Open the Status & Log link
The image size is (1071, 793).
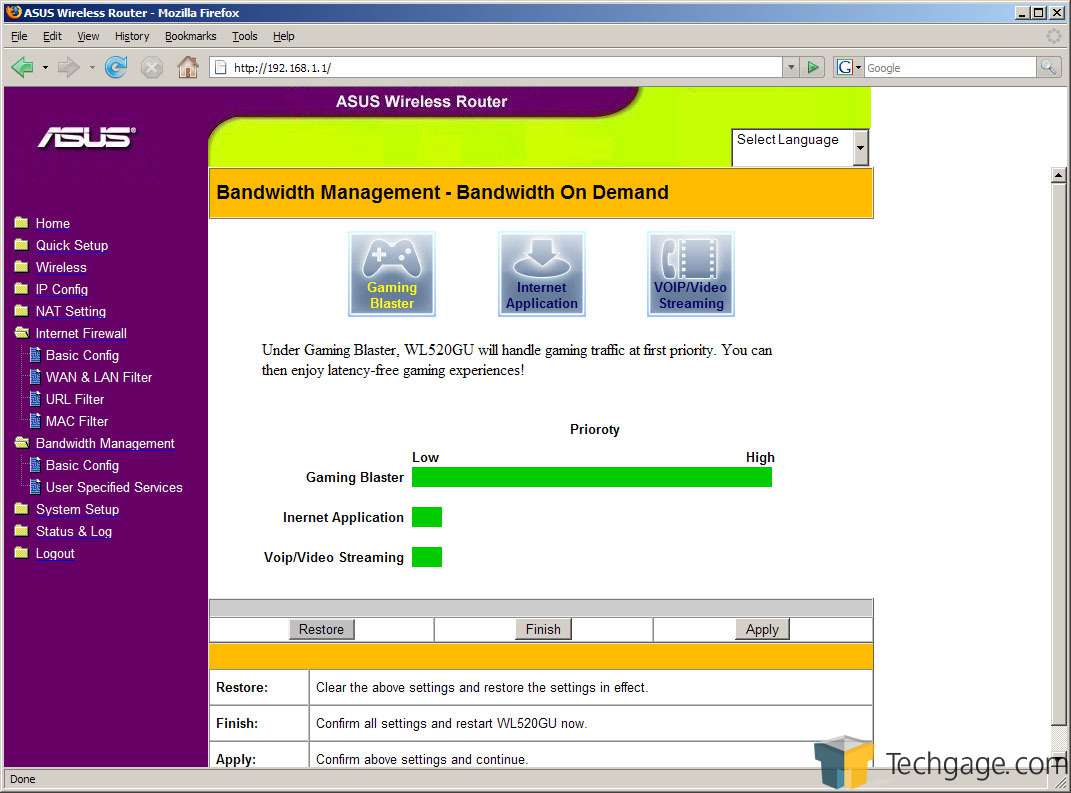tap(74, 531)
